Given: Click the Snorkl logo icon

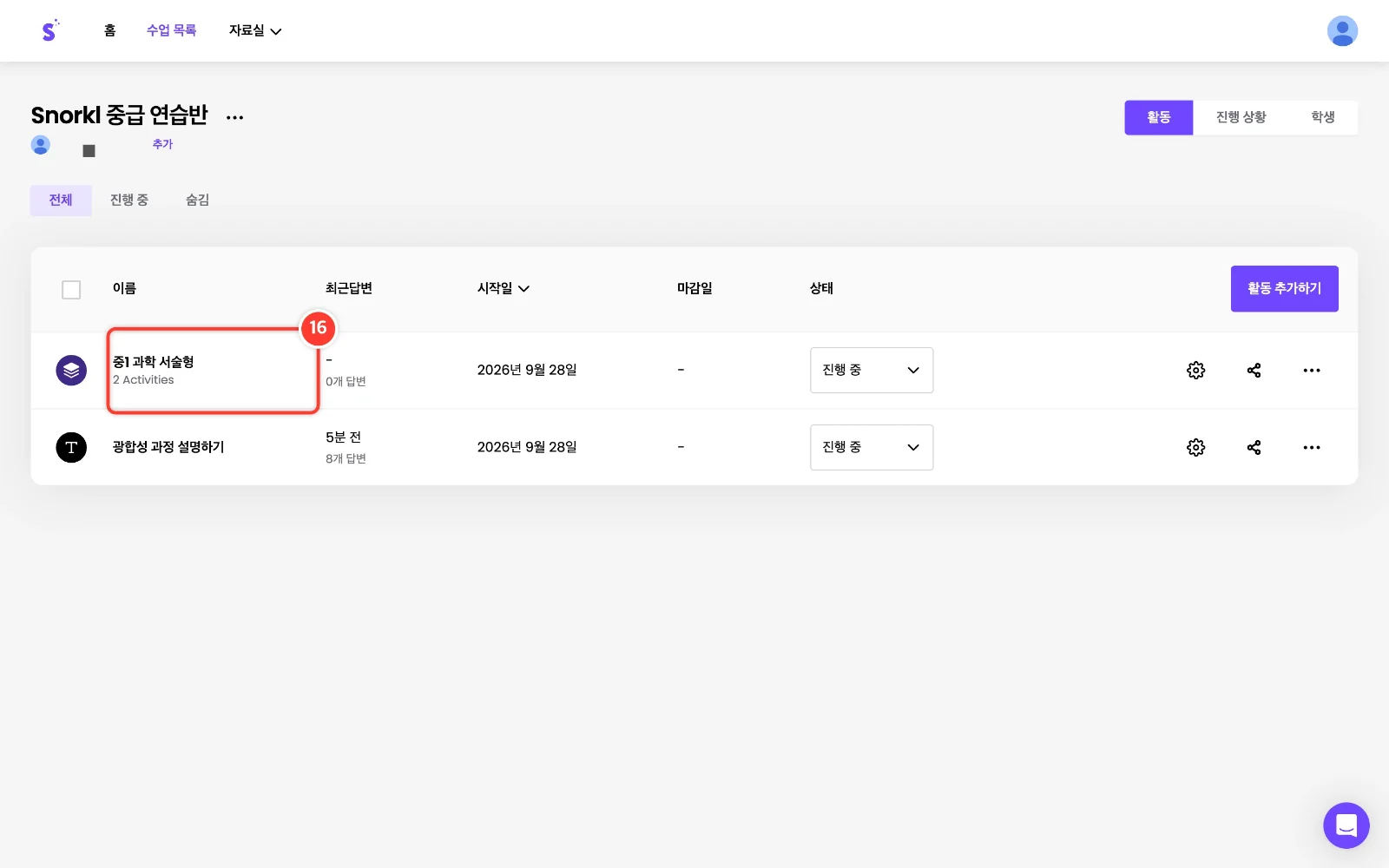Looking at the screenshot, I should click(x=49, y=30).
